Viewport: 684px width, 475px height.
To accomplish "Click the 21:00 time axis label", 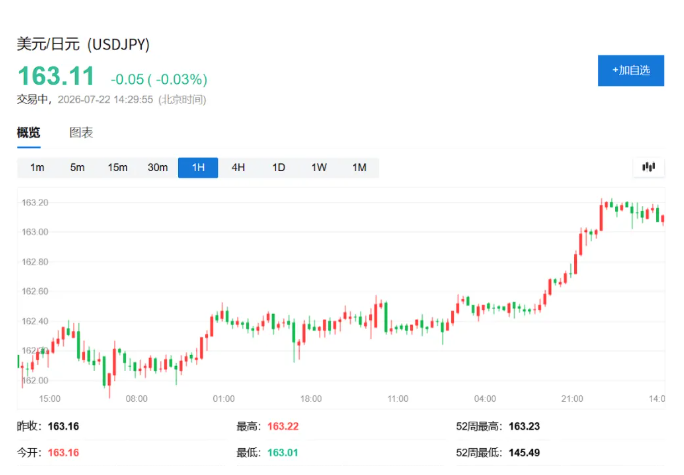I will [x=572, y=399].
